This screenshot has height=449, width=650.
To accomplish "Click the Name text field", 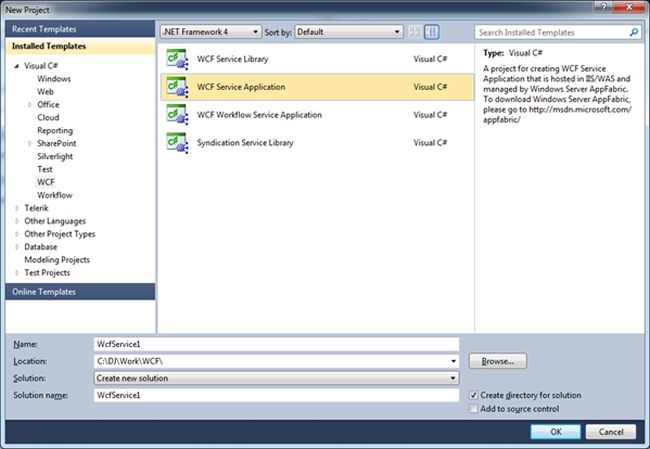I will pos(276,344).
